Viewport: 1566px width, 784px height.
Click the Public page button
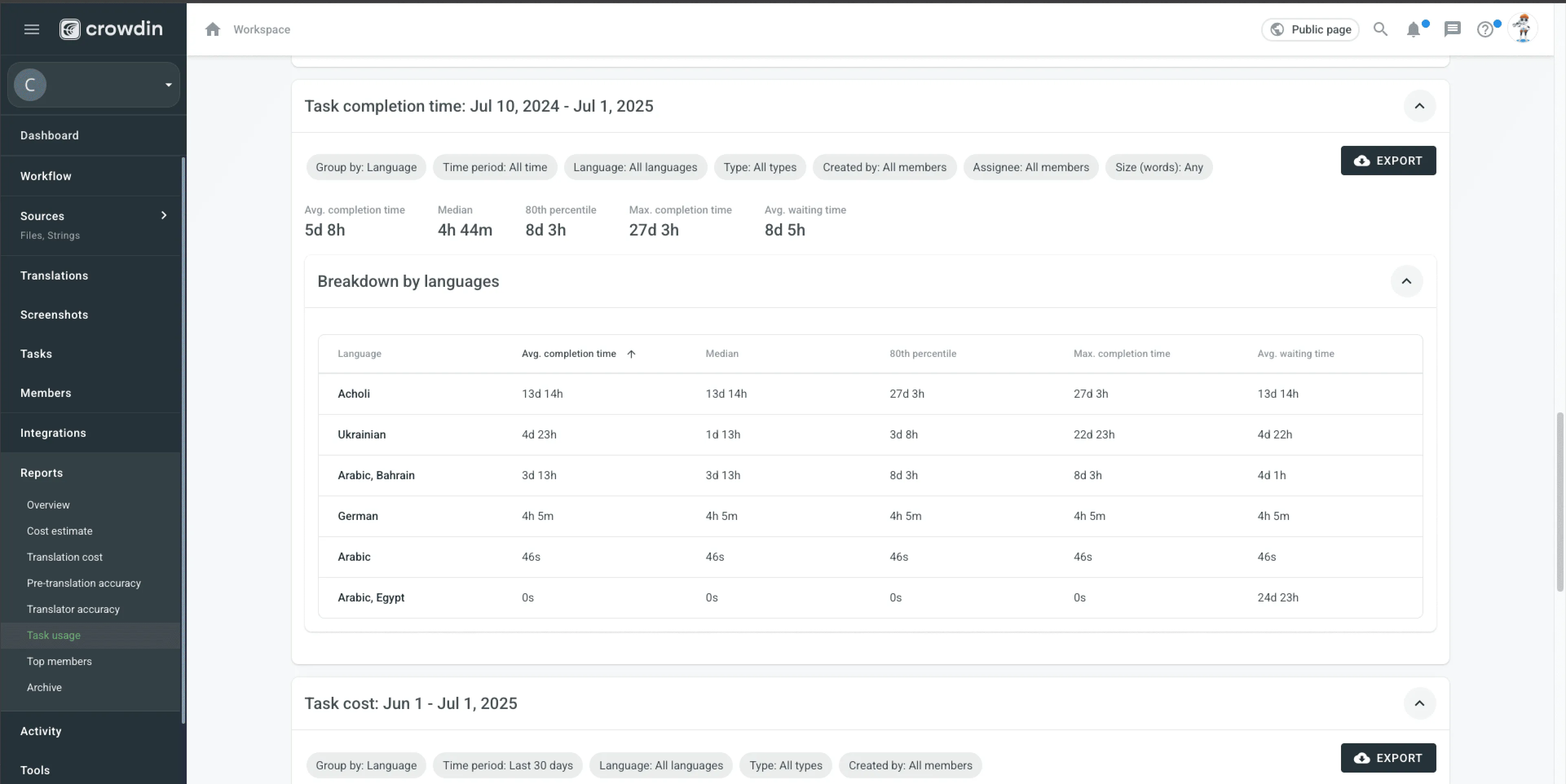coord(1310,29)
